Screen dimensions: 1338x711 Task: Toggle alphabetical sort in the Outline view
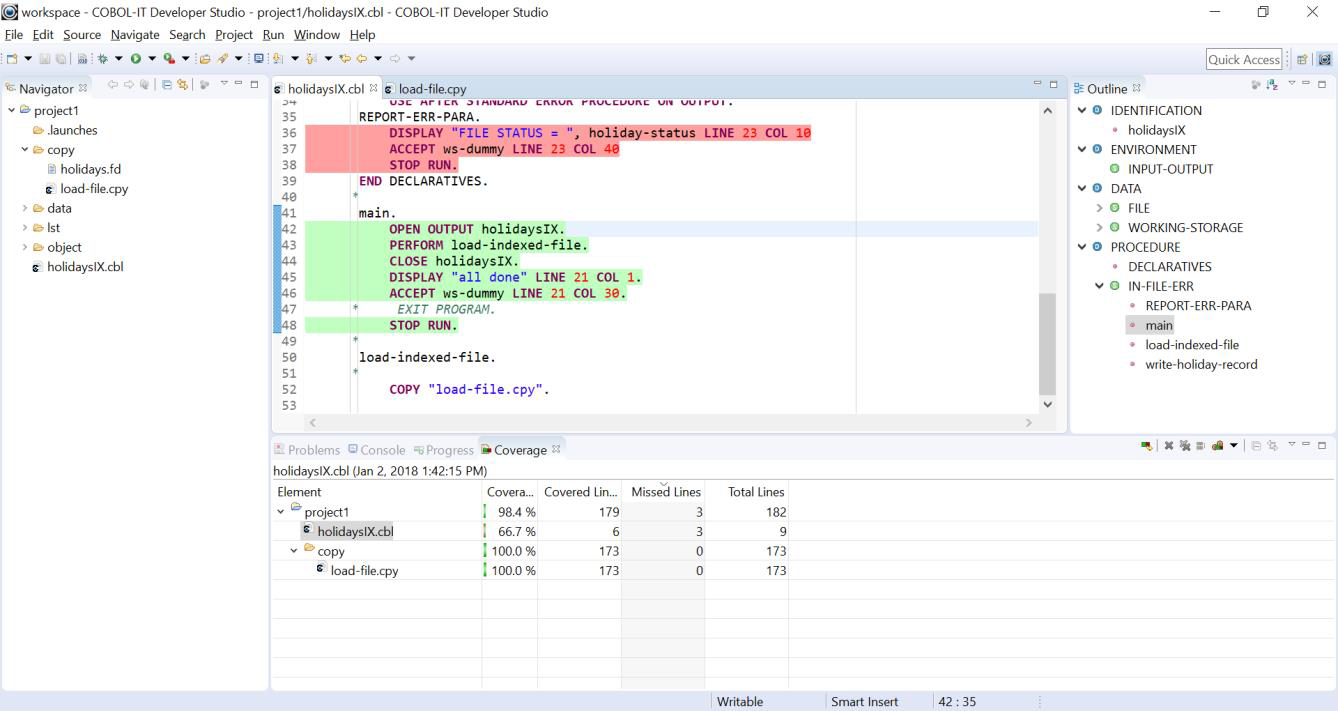point(1271,88)
